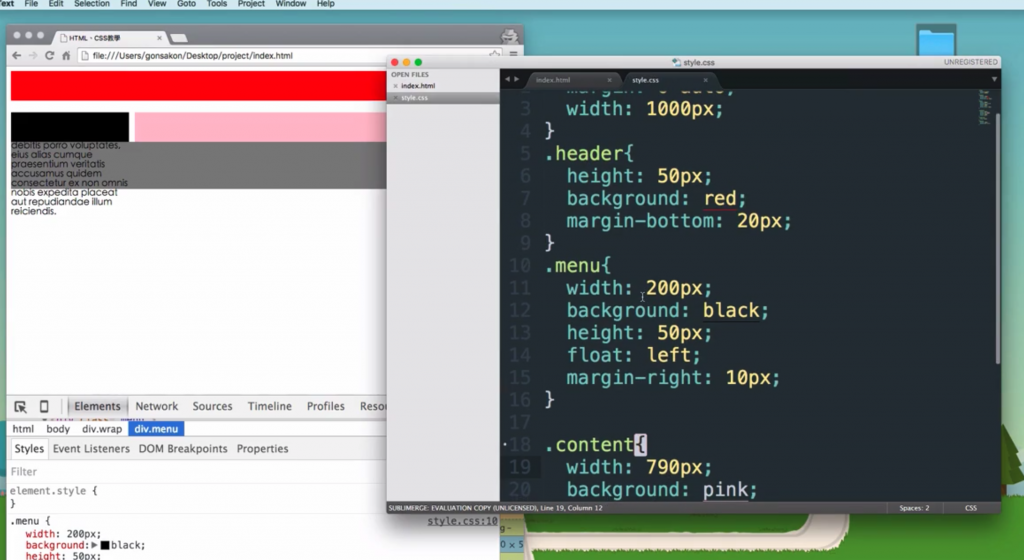Click the red value on line 7
Image resolution: width=1024 pixels, height=560 pixels.
[x=720, y=198]
